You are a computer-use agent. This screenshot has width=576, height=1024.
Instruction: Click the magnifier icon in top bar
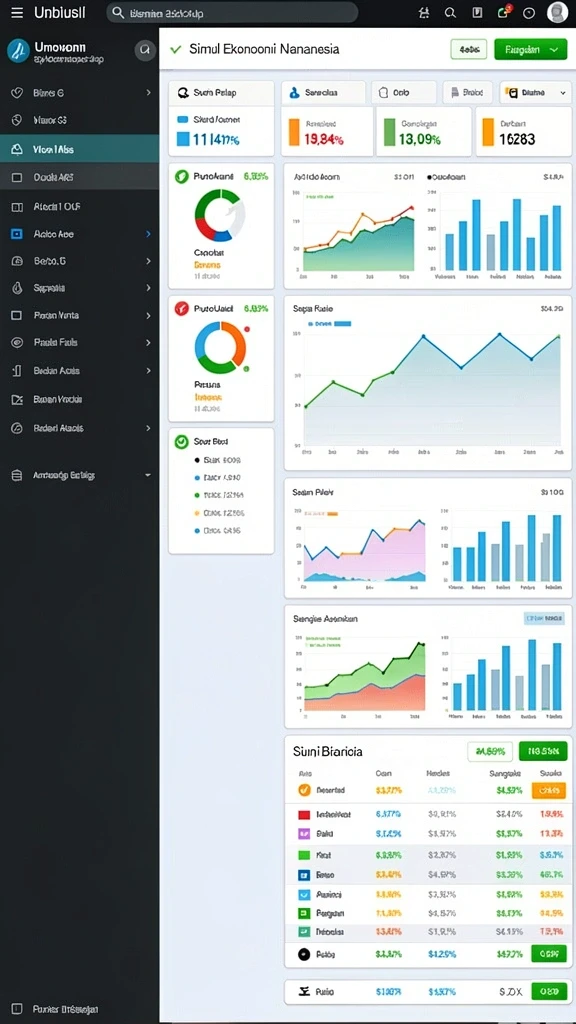click(x=450, y=12)
